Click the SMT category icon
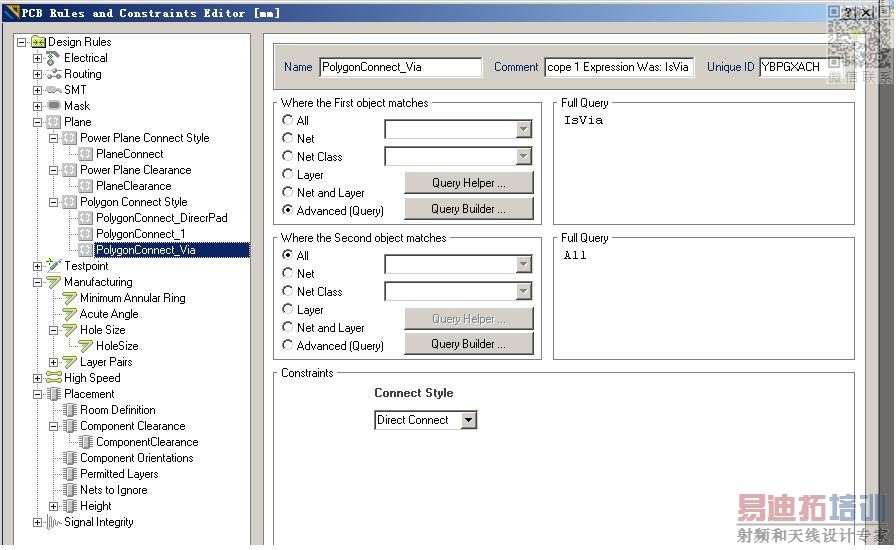Viewport: 896px width, 550px height. [54, 90]
